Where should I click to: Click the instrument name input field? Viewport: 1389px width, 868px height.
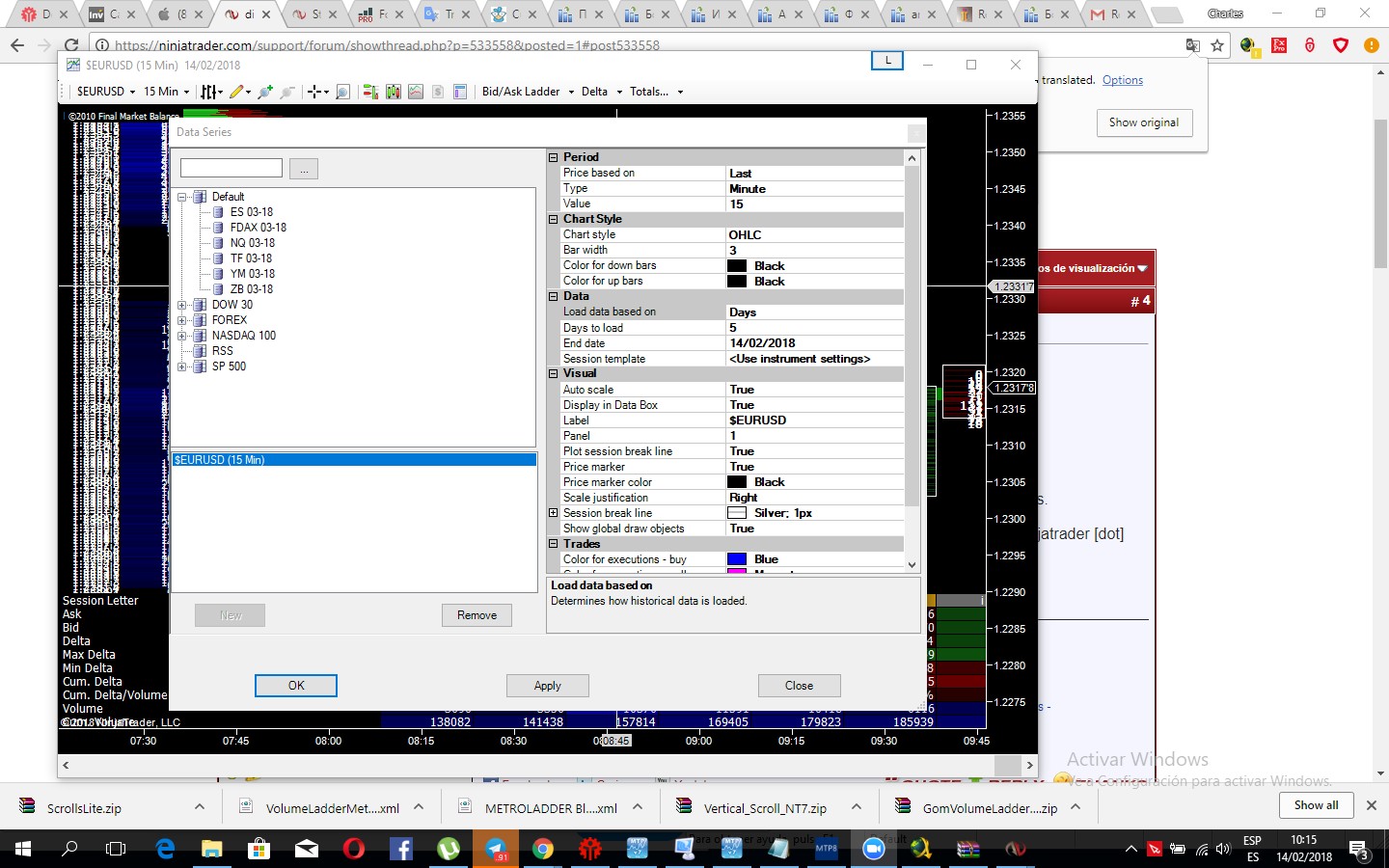click(x=231, y=169)
